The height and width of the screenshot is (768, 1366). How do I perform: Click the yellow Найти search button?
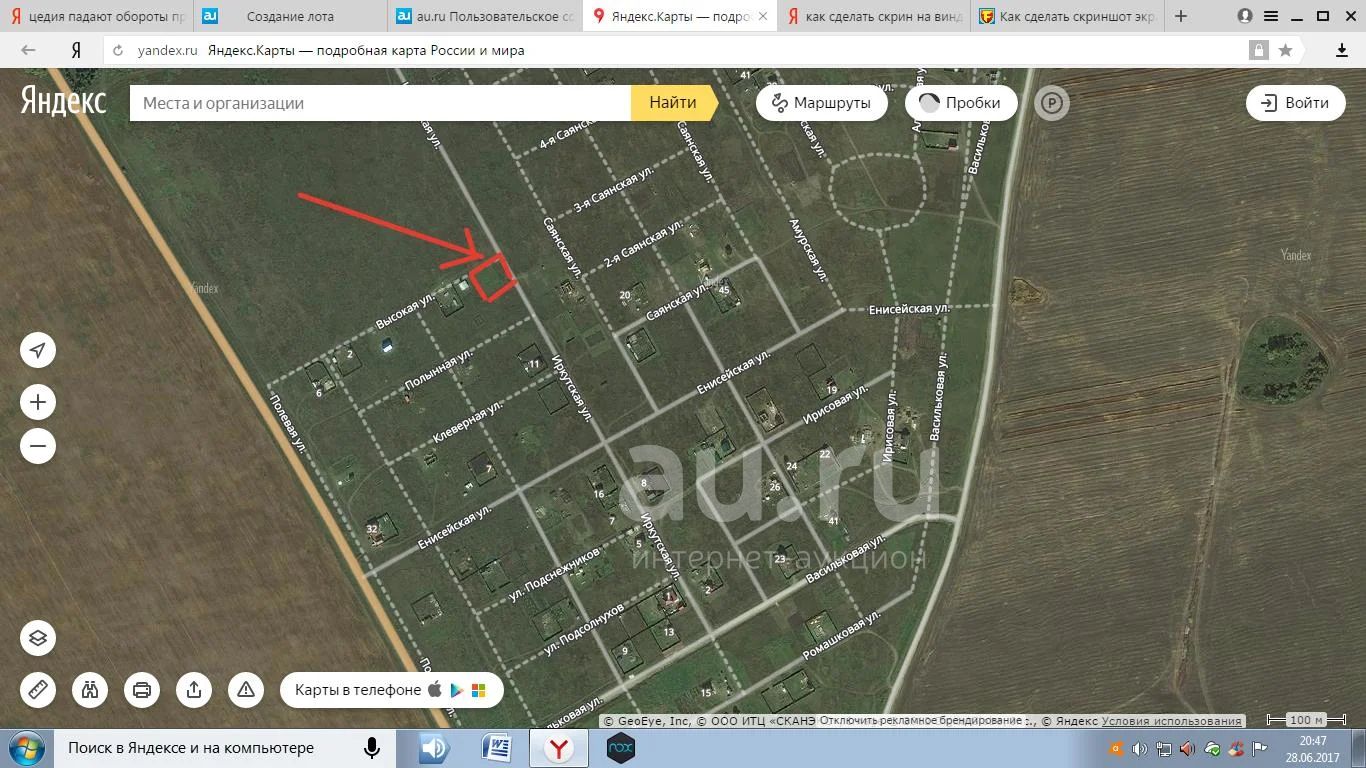tap(673, 103)
